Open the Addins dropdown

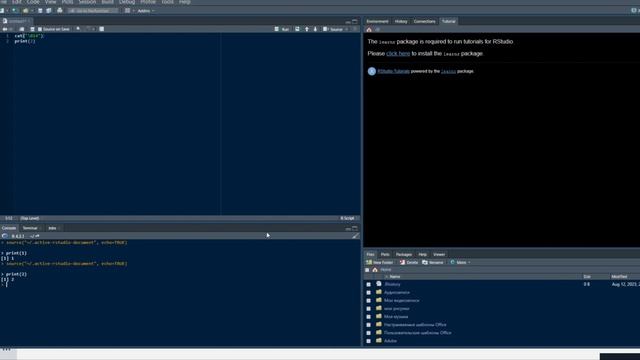146,11
